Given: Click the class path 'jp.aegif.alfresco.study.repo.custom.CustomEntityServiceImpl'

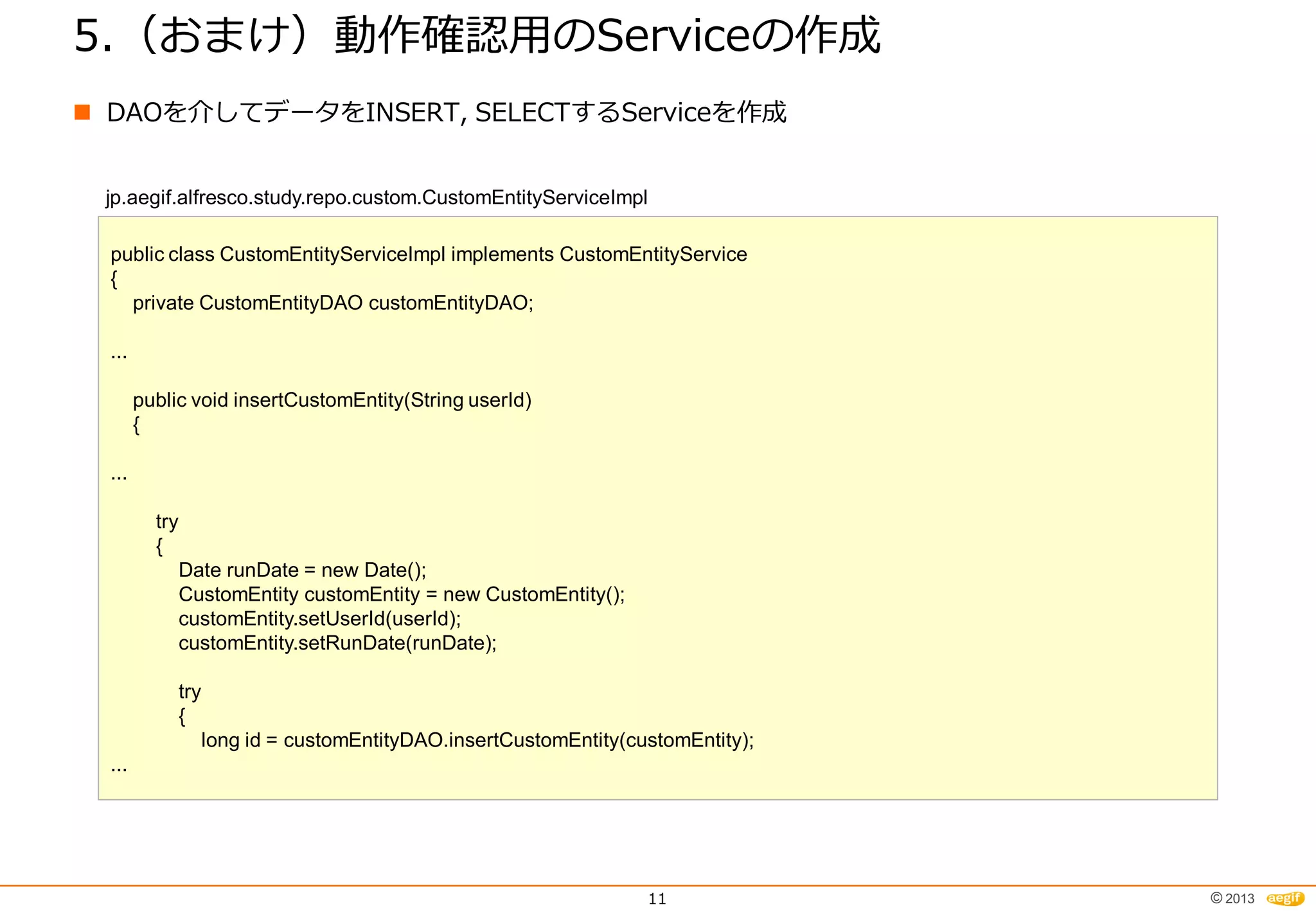Looking at the screenshot, I should click(377, 197).
